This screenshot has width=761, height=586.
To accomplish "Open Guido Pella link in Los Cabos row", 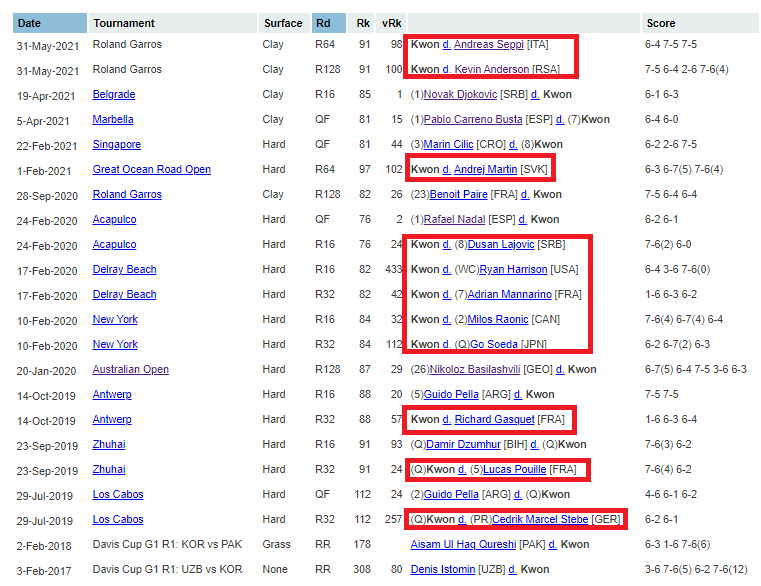I will pyautogui.click(x=451, y=494).
